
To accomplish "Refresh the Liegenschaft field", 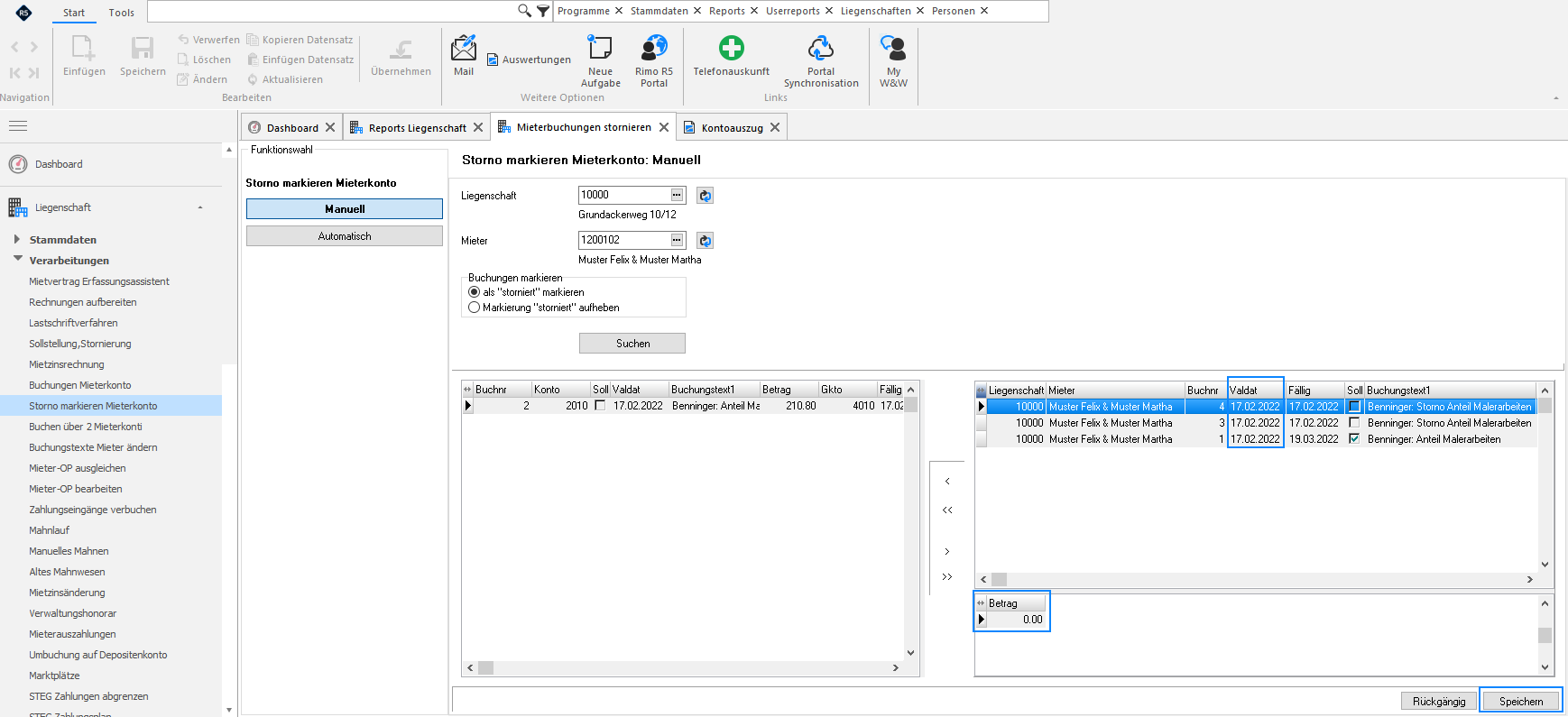I will (706, 195).
